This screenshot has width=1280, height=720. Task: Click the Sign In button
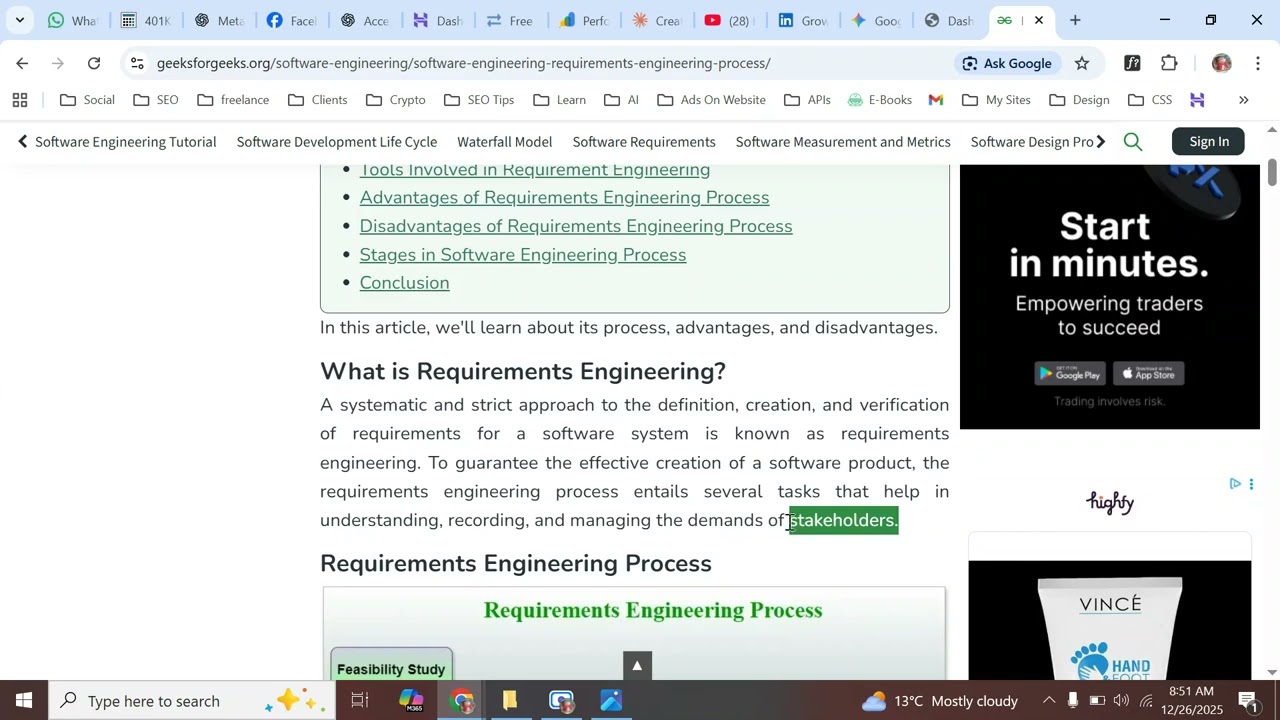tap(1209, 142)
